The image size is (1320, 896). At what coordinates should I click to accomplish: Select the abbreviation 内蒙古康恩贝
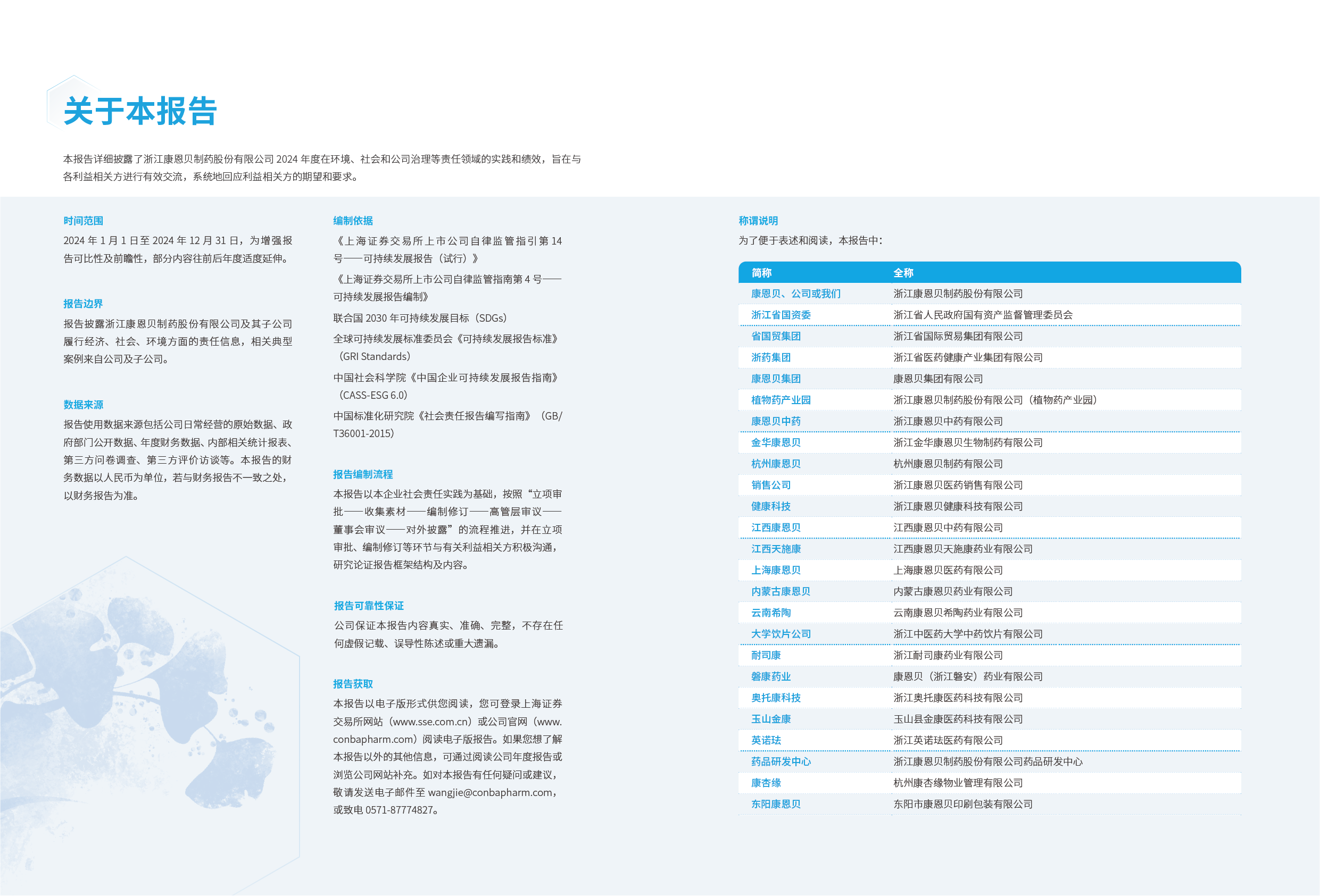781,592
